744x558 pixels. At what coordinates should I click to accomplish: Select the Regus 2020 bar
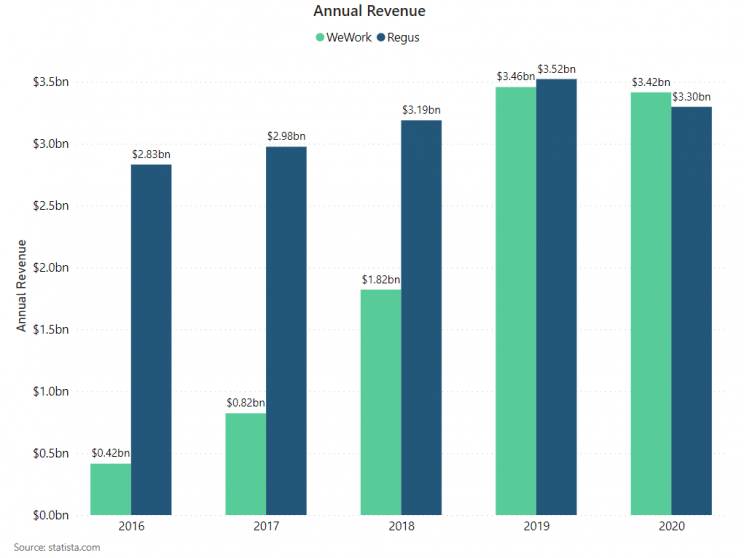(691, 311)
